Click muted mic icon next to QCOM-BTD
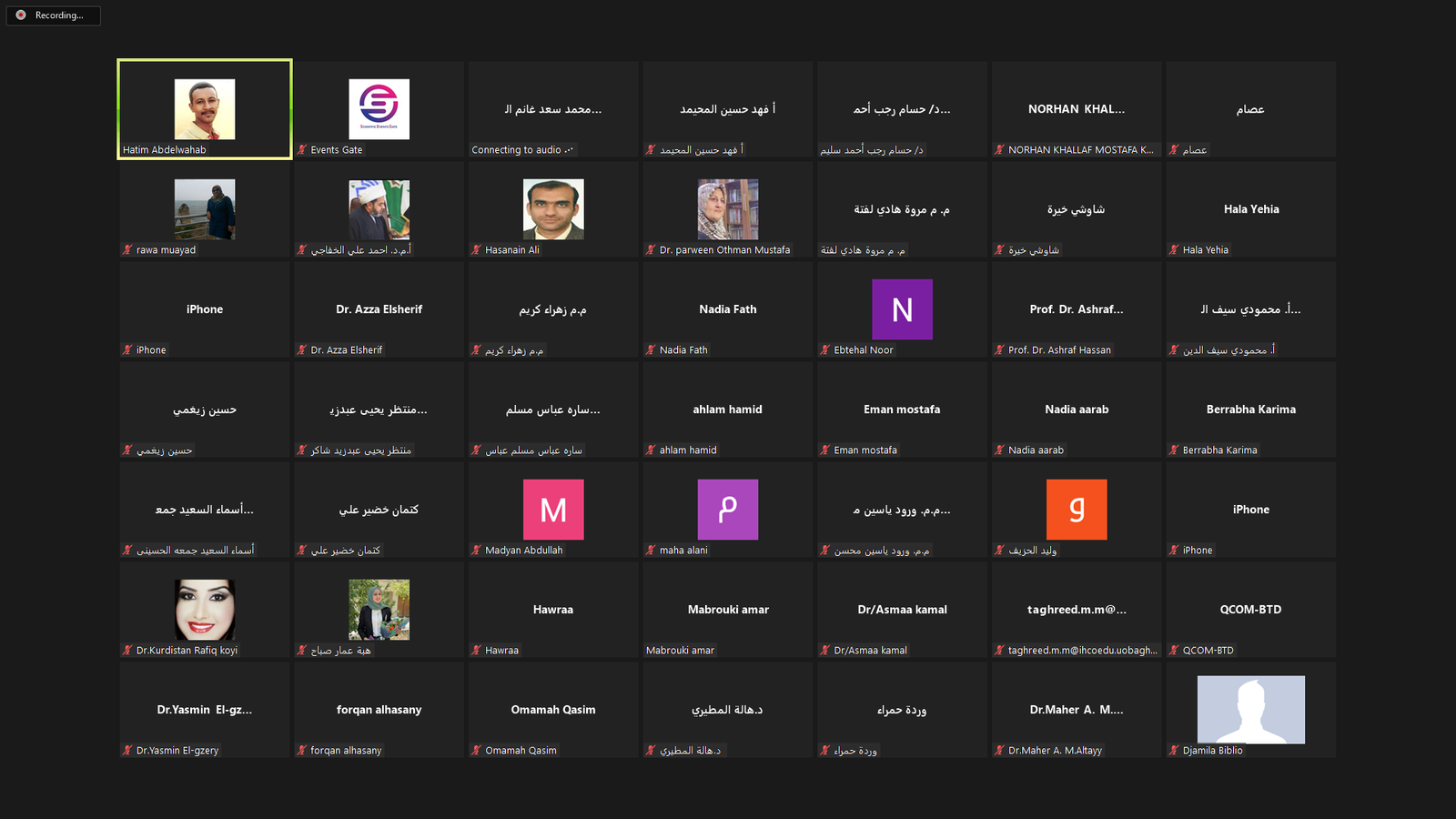This screenshot has width=1456, height=819. click(x=1174, y=650)
